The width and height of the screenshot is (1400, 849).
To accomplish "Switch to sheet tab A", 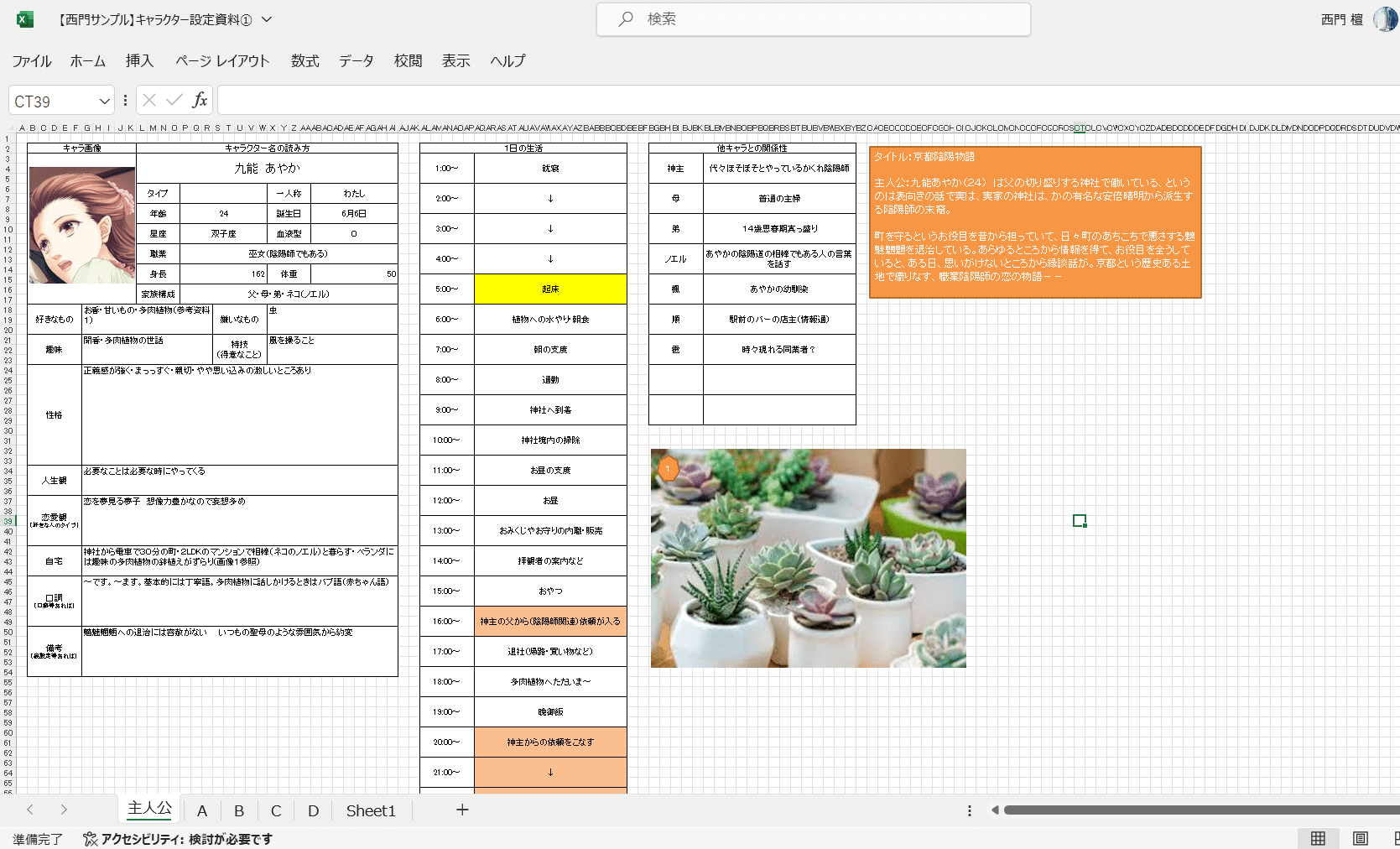I will pyautogui.click(x=202, y=810).
